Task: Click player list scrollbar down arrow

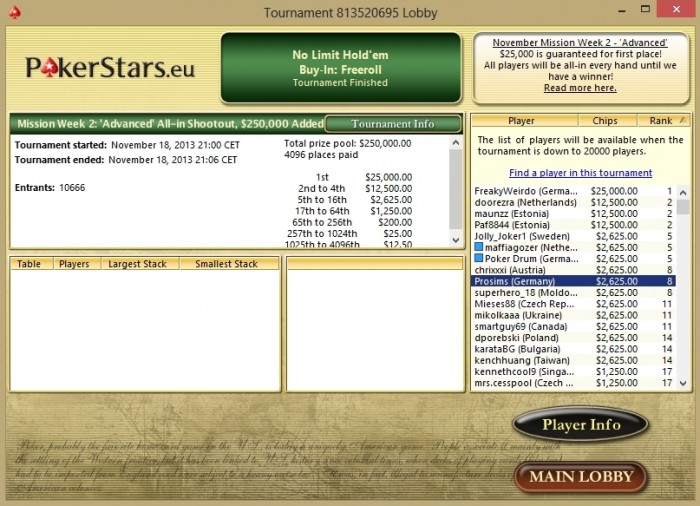Action: tap(683, 383)
